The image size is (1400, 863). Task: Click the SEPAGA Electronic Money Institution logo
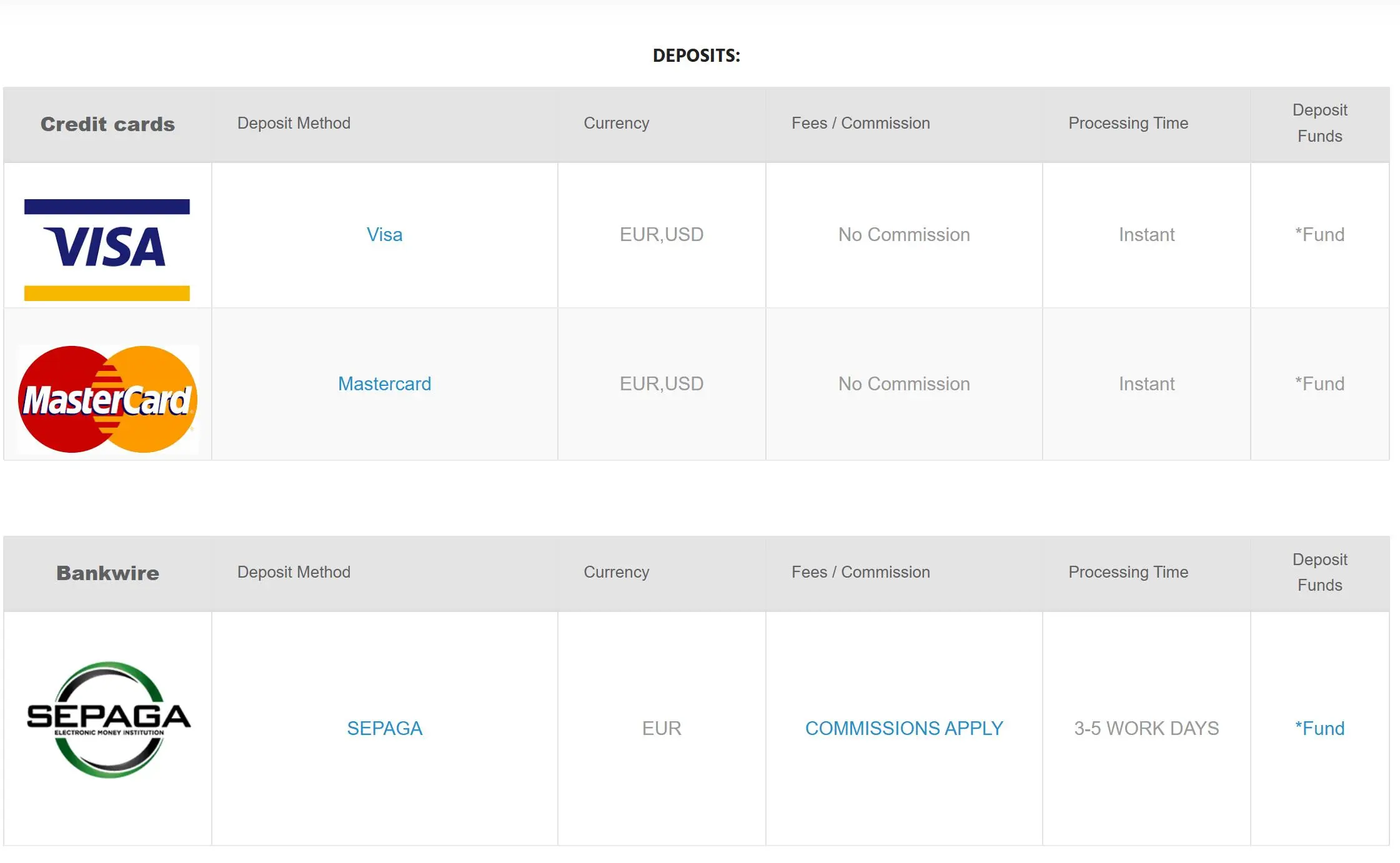tap(109, 719)
